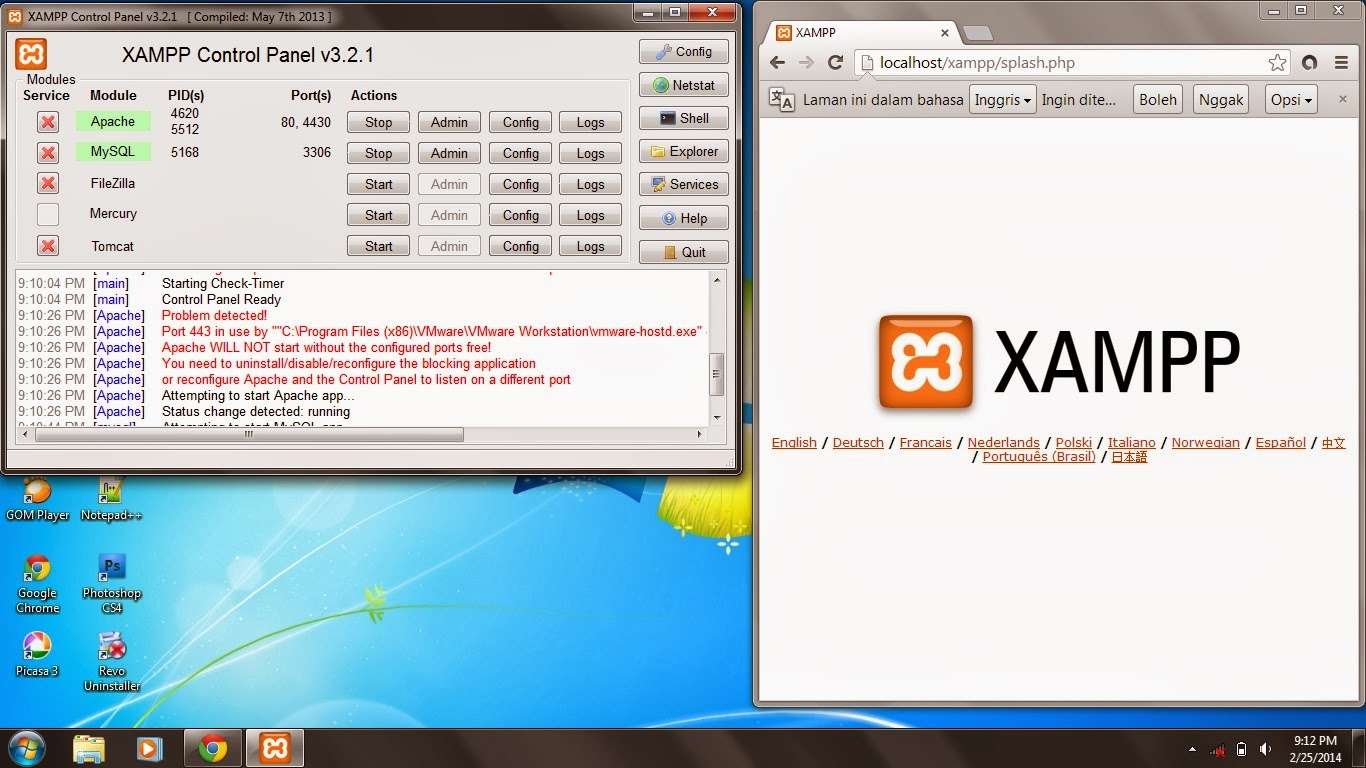Screen dimensions: 1366x768
Task: Select the Español language link
Action: [x=1281, y=442]
